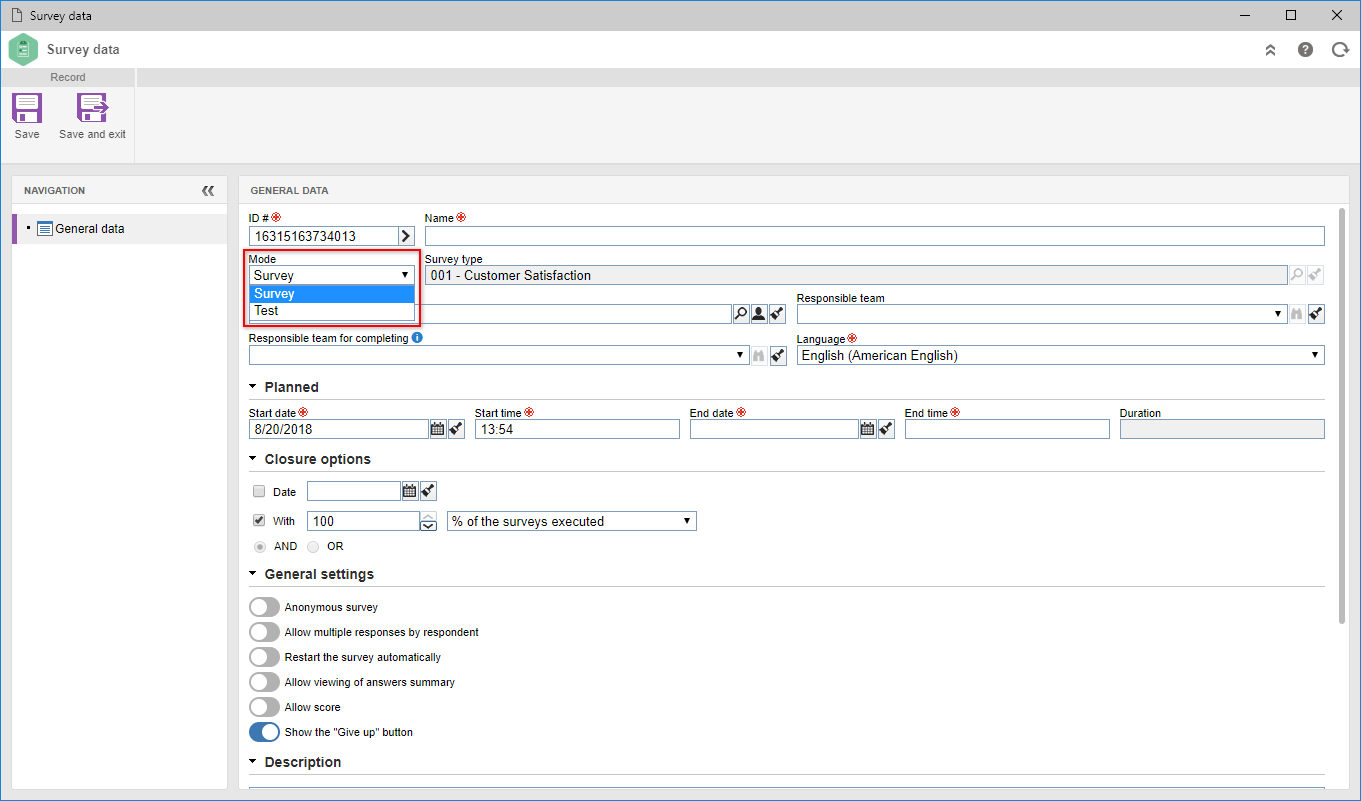
Task: Select General data in Navigation tree
Action: (120, 229)
